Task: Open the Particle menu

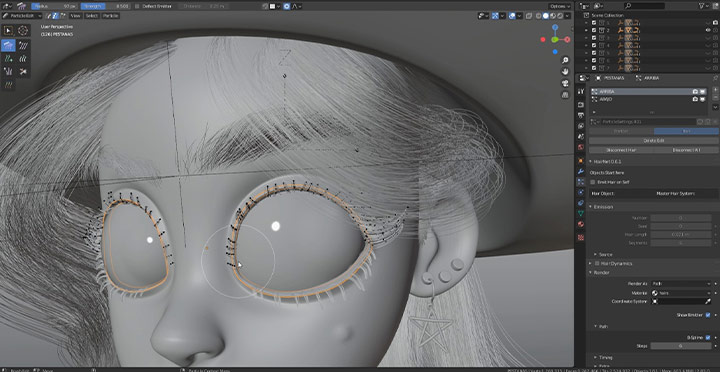Action: [x=110, y=16]
